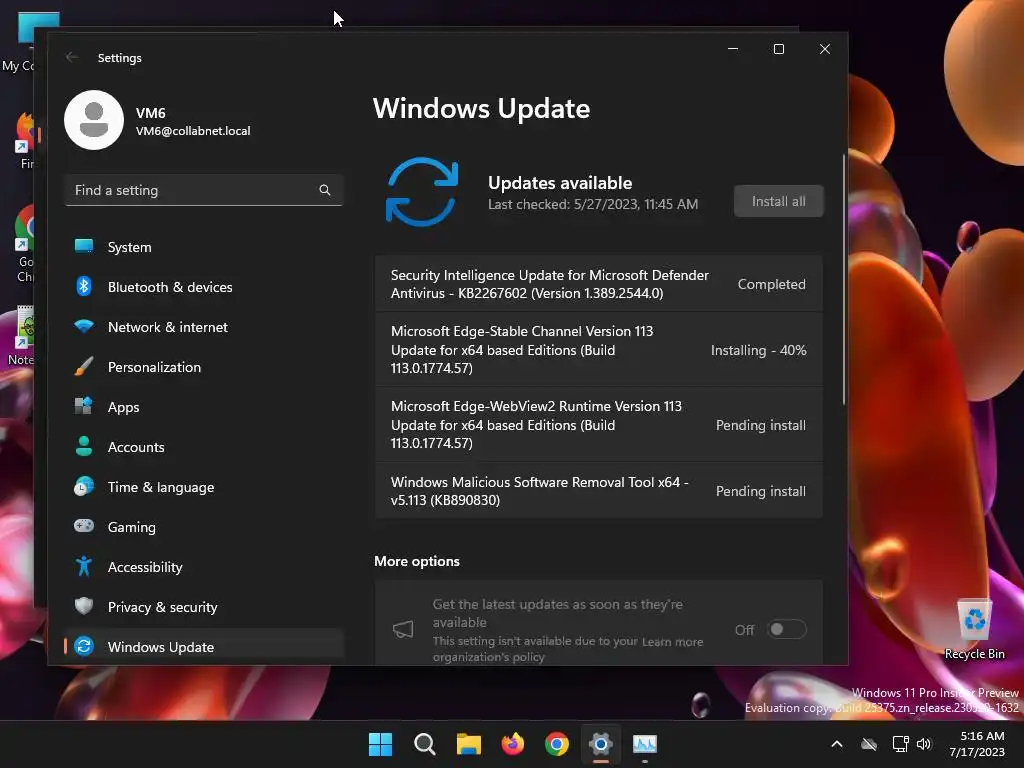Click the Accessibility figure icon

84,566
